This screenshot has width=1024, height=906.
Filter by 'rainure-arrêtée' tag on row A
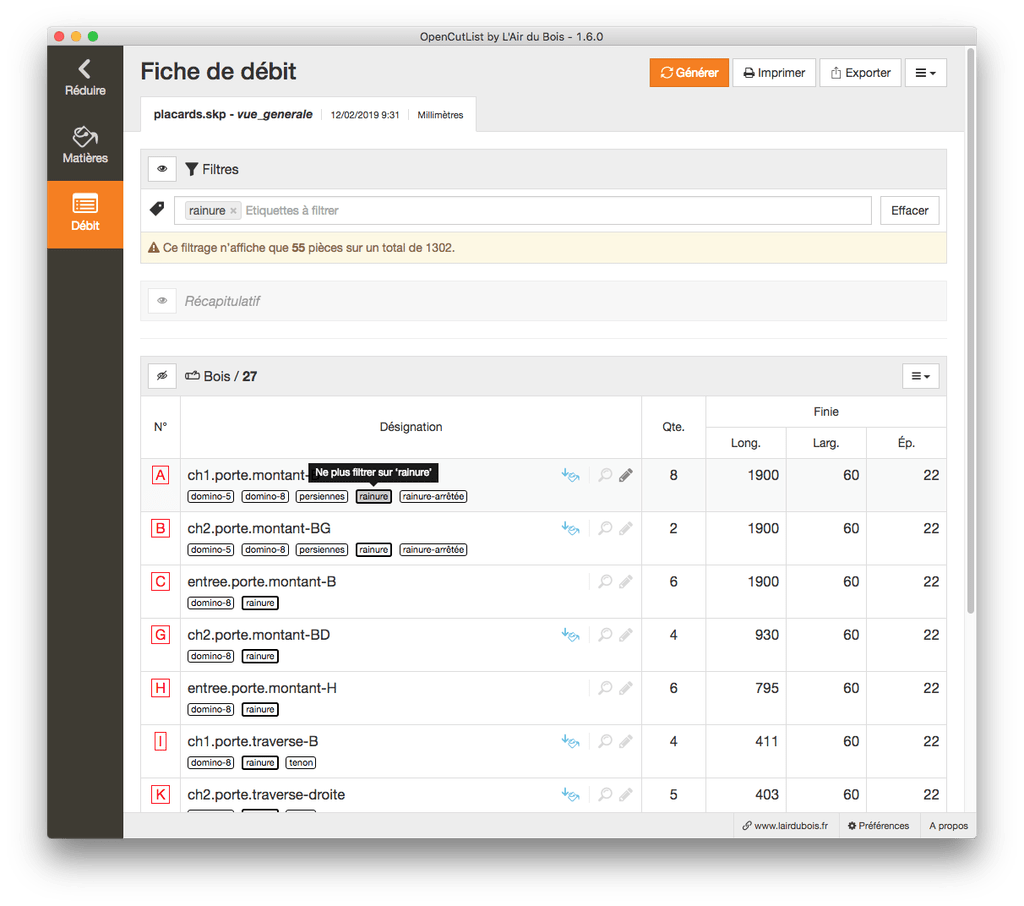click(434, 496)
